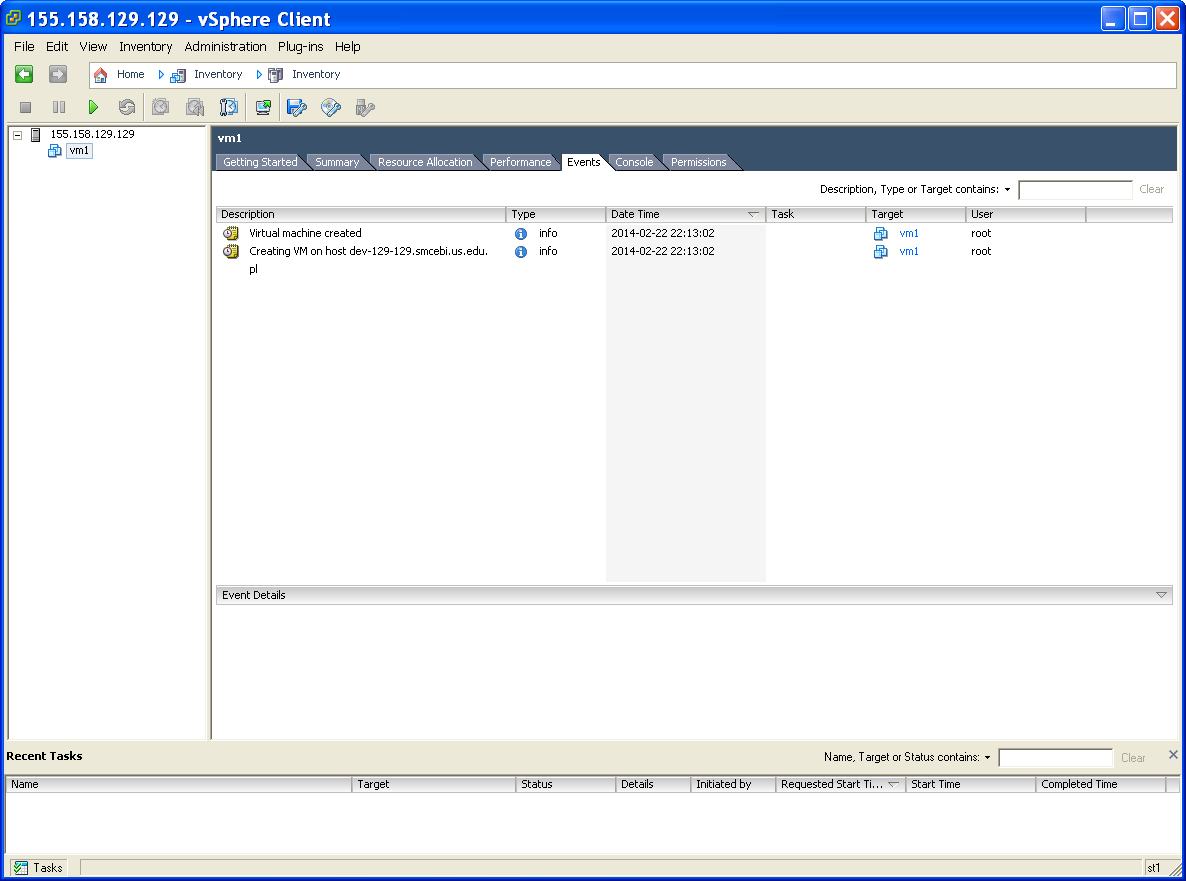The width and height of the screenshot is (1186, 881).
Task: Open the Permissions tab
Action: click(x=698, y=163)
